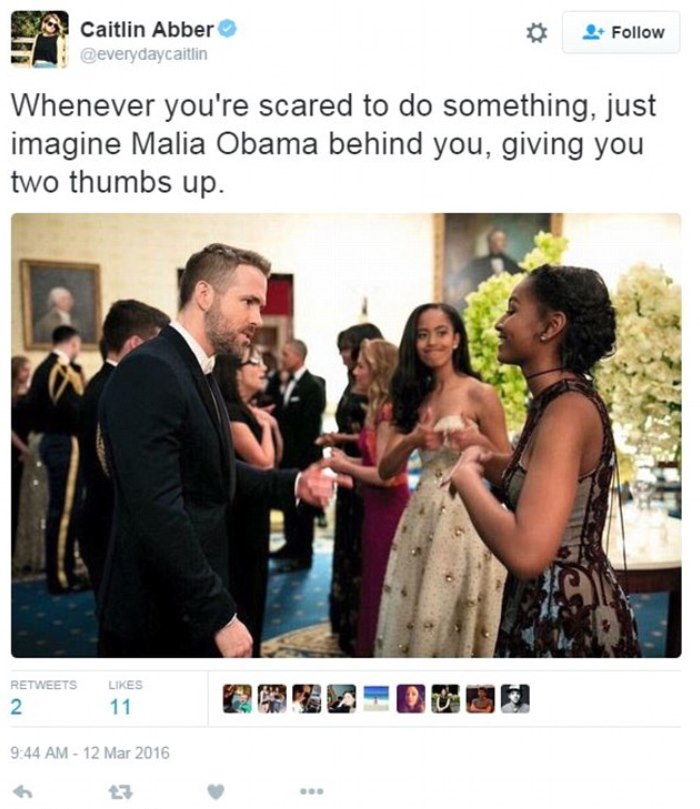700x809 pixels.
Task: Open Caitlin Abber's profile picture
Action: (x=40, y=39)
